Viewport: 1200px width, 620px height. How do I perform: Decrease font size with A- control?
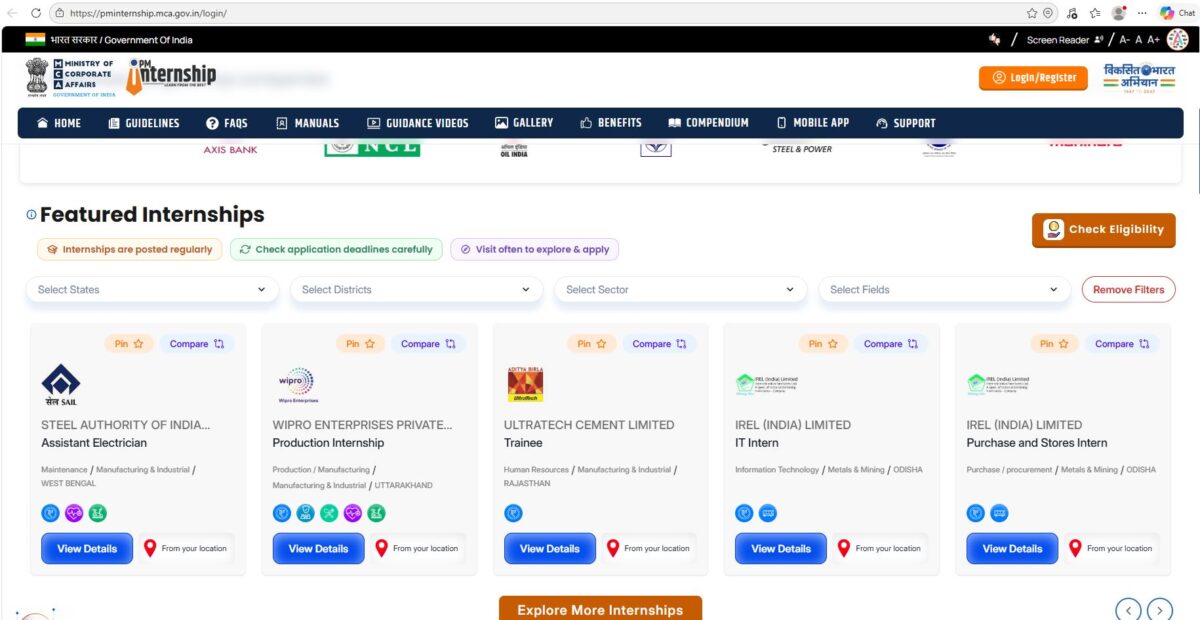(1125, 40)
